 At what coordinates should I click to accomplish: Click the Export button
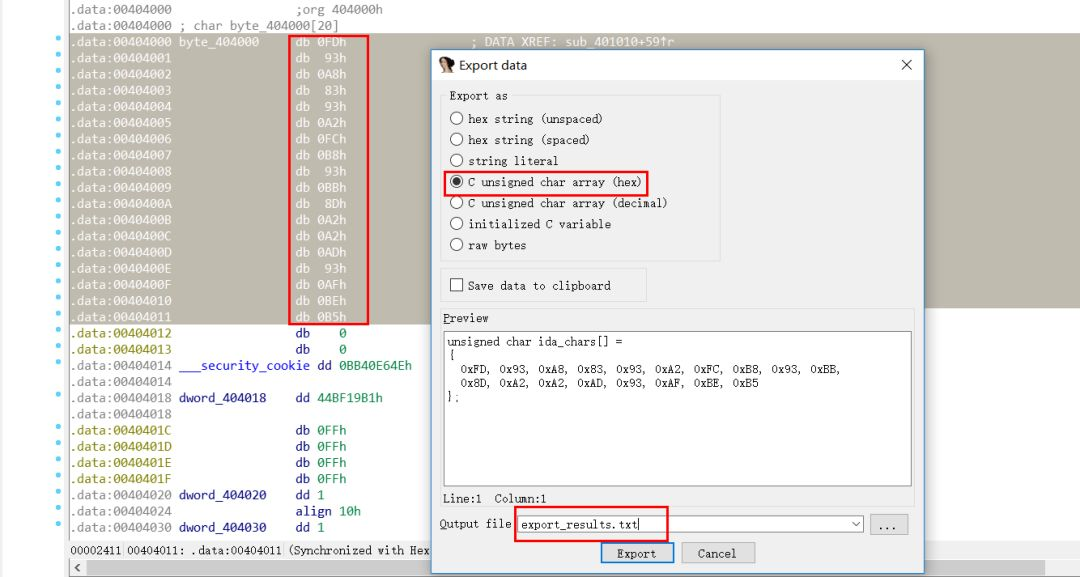tap(636, 554)
